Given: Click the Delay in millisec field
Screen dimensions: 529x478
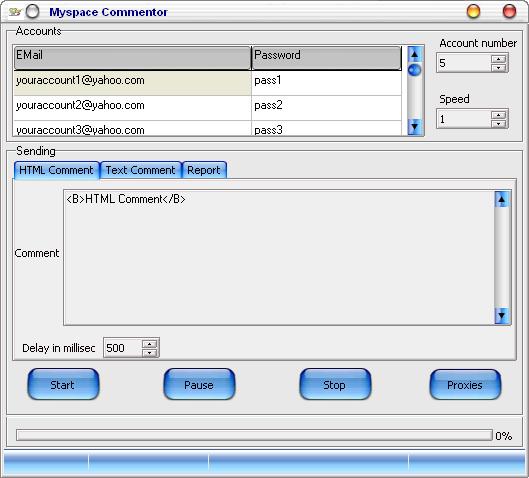Looking at the screenshot, I should pyautogui.click(x=123, y=348).
